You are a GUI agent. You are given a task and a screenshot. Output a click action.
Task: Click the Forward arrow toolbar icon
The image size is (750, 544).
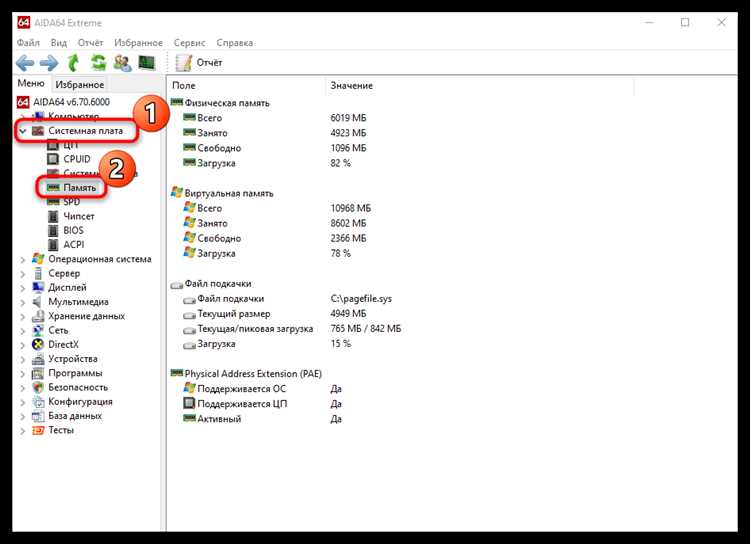[49, 63]
